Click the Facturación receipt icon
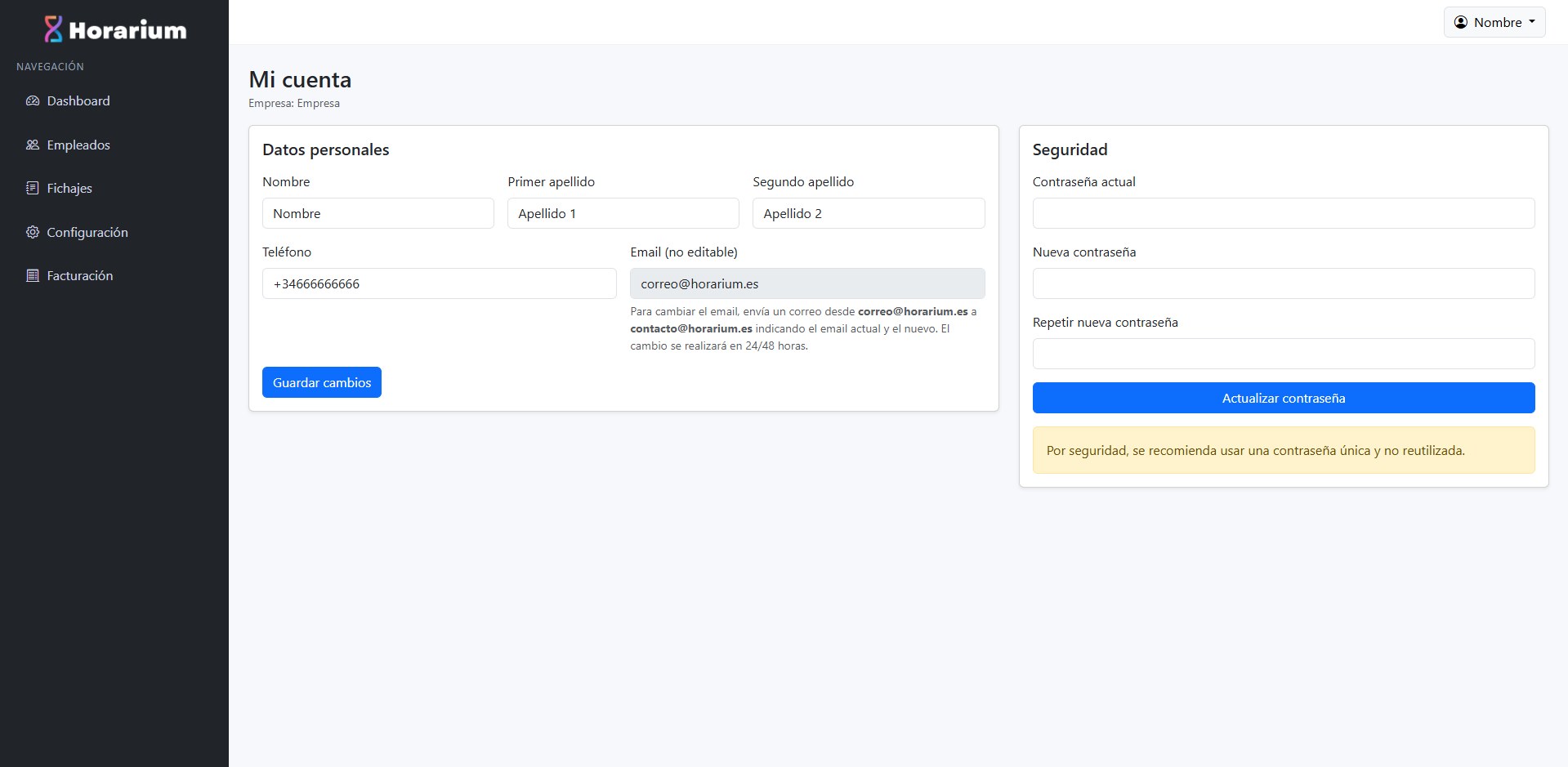1568x767 pixels. [33, 276]
